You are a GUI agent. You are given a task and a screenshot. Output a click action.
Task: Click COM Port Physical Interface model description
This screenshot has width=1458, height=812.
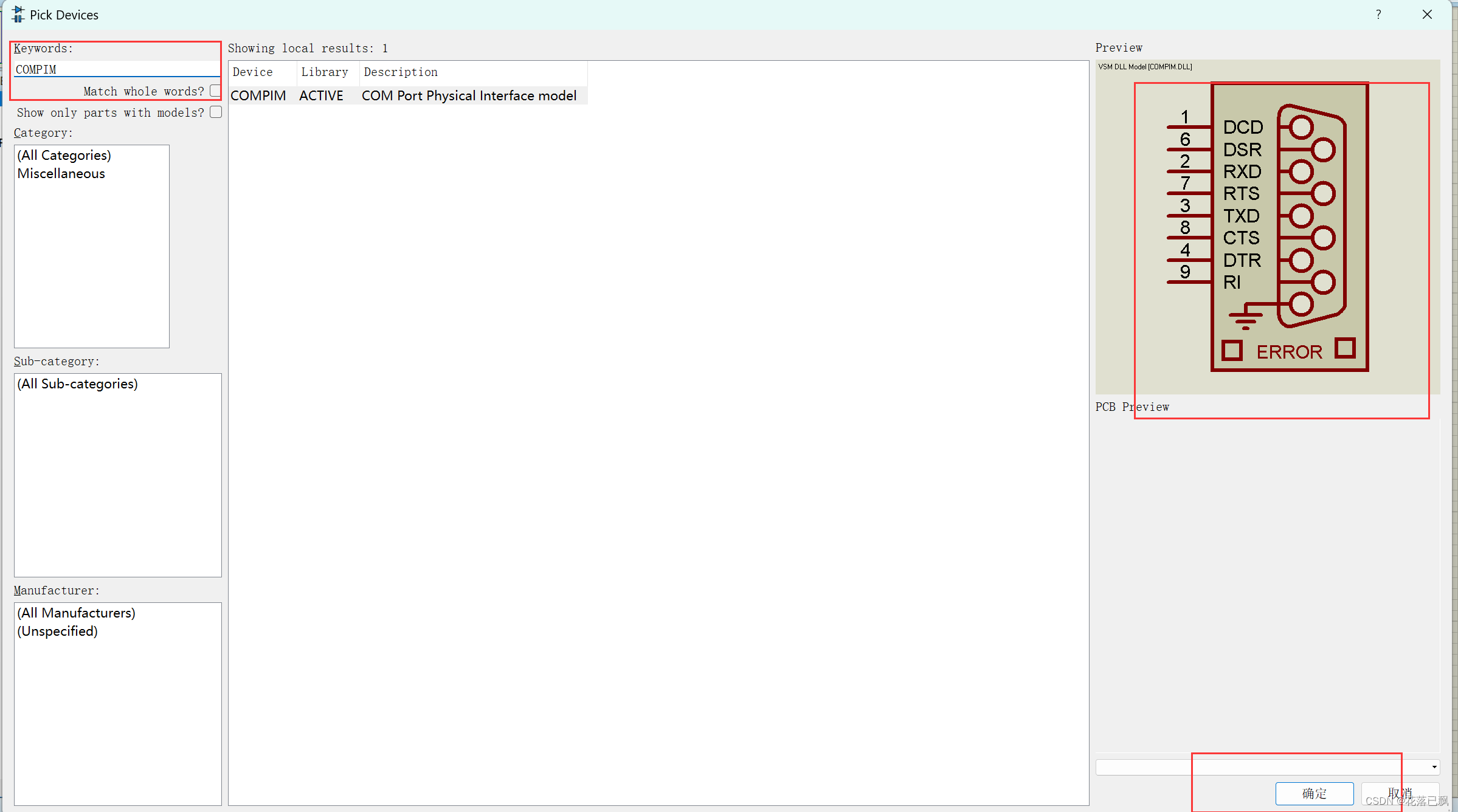(x=469, y=95)
